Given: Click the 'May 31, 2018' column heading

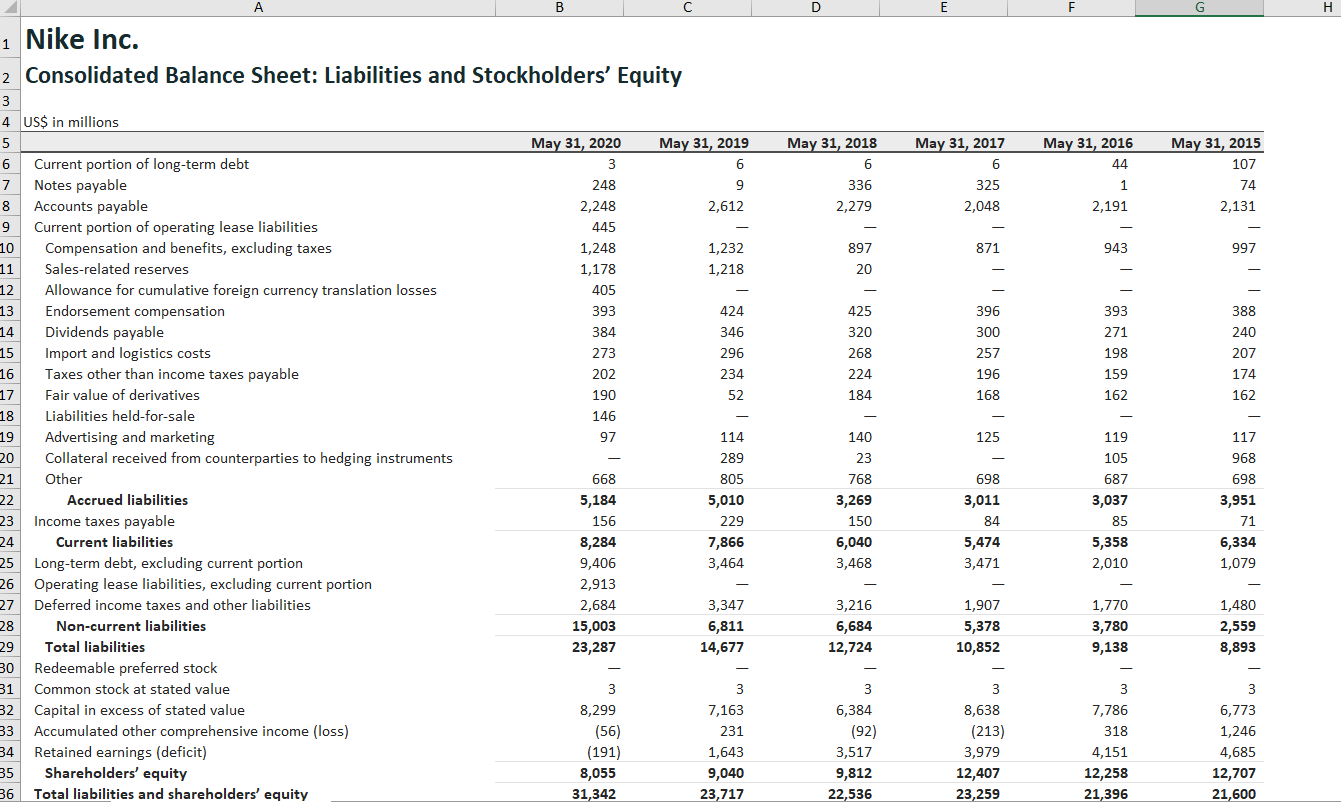Looking at the screenshot, I should (x=832, y=143).
